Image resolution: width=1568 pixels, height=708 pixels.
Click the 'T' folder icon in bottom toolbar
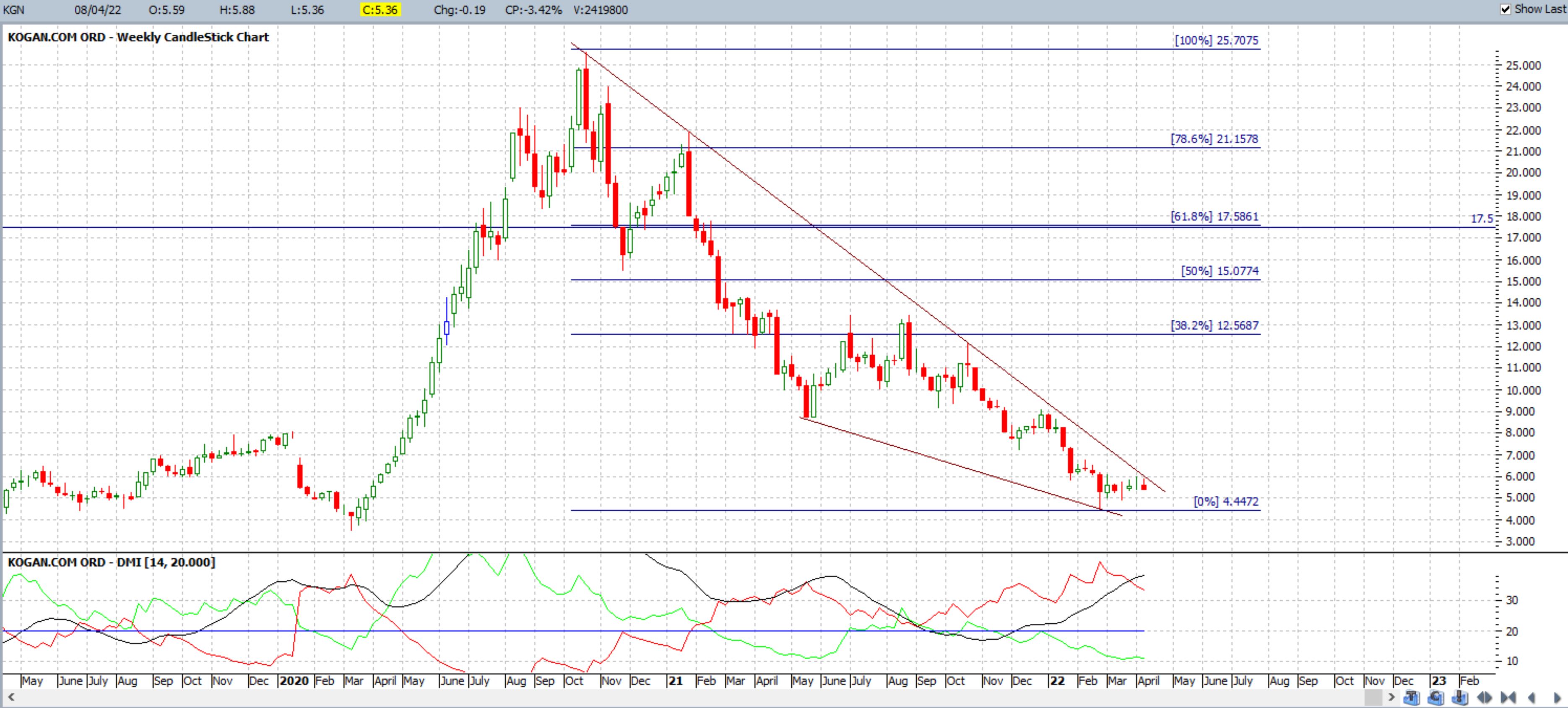coord(1412,698)
